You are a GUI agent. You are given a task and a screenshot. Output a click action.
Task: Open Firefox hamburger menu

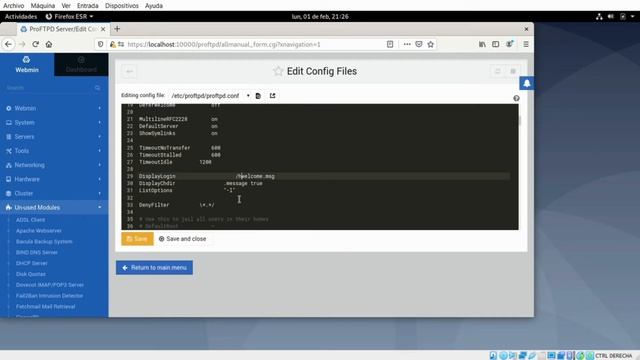(526, 44)
